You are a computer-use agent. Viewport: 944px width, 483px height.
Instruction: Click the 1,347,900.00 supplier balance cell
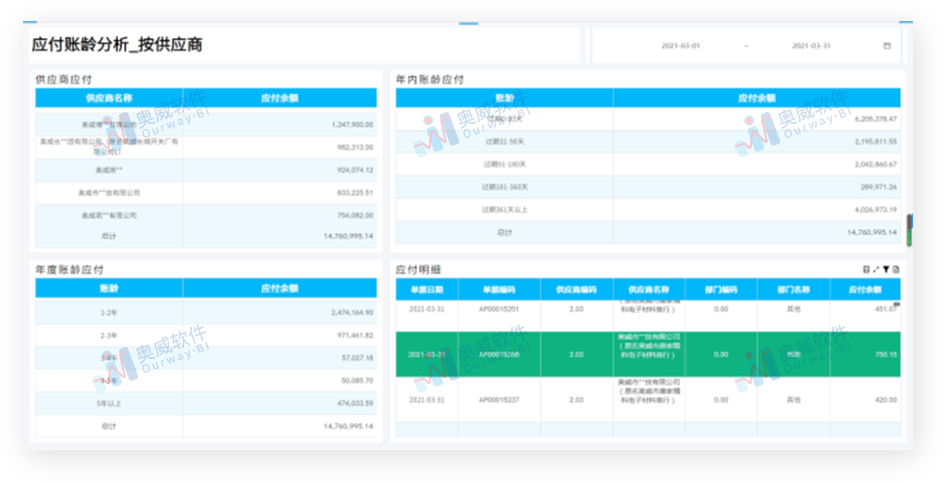[352, 125]
